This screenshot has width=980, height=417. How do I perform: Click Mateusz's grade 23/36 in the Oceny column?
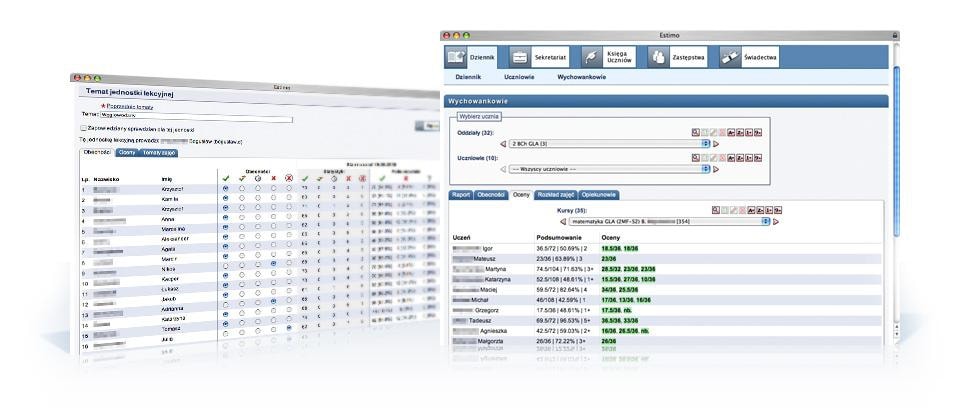(x=609, y=259)
